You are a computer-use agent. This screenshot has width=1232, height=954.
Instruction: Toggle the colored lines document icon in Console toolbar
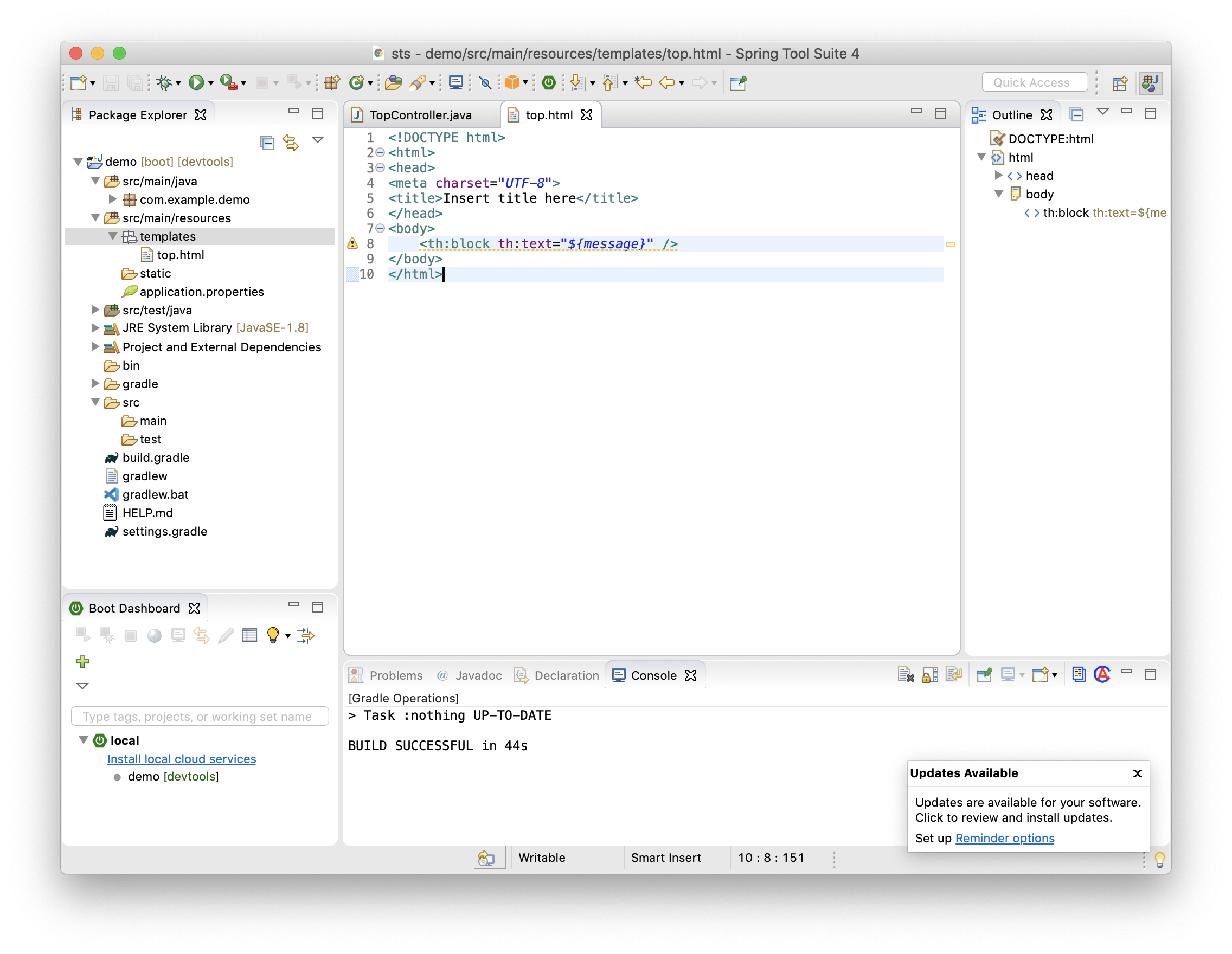[1079, 675]
